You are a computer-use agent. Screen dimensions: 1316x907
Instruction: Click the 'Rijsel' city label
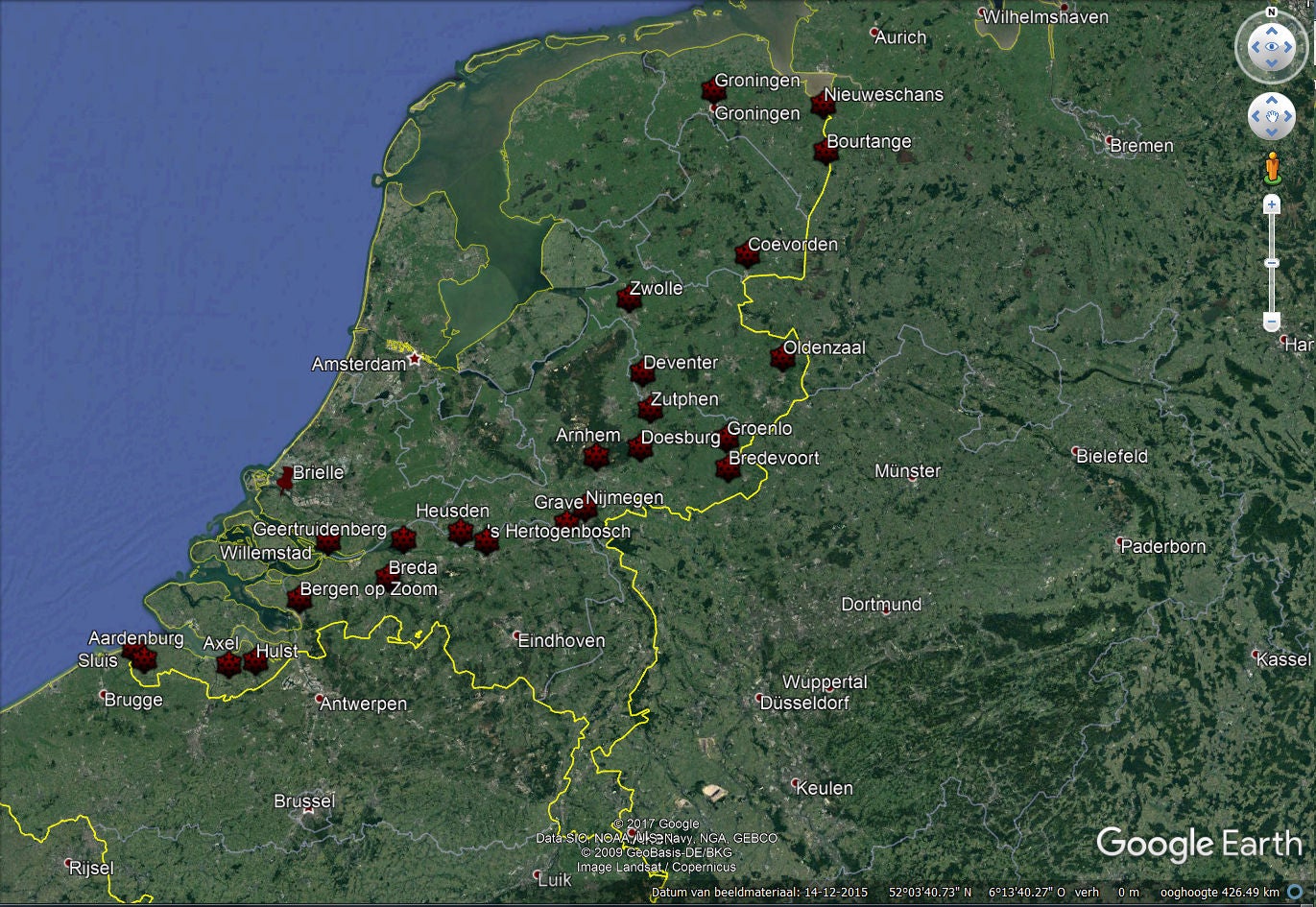(x=91, y=869)
